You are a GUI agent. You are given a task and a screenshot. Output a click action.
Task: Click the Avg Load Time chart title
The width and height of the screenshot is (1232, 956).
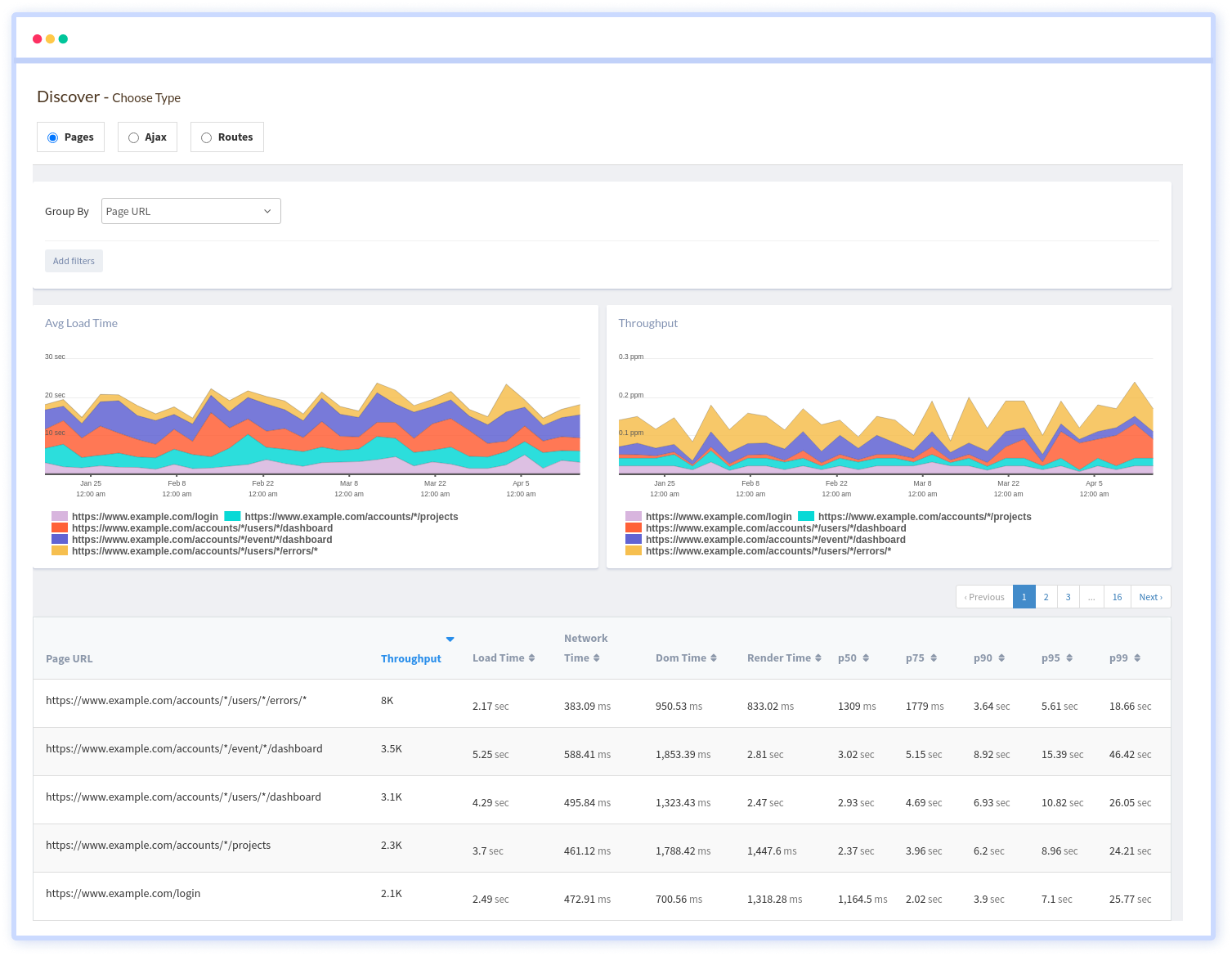[81, 323]
